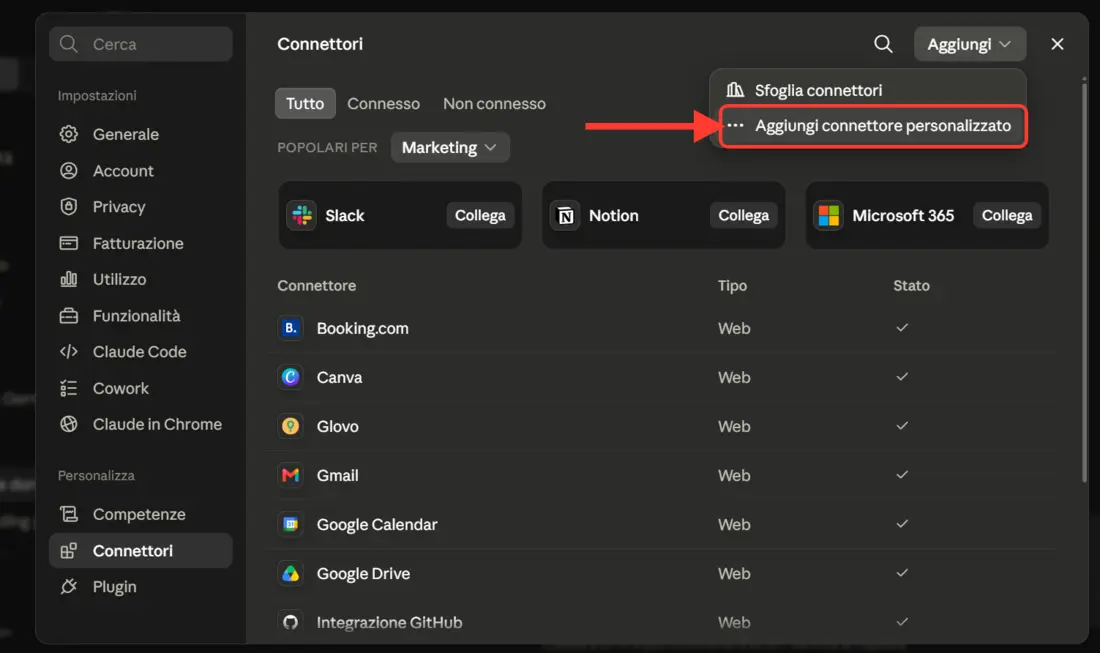Click the library icon beside Sfoglia connettori
Image resolution: width=1100 pixels, height=653 pixels.
click(735, 90)
